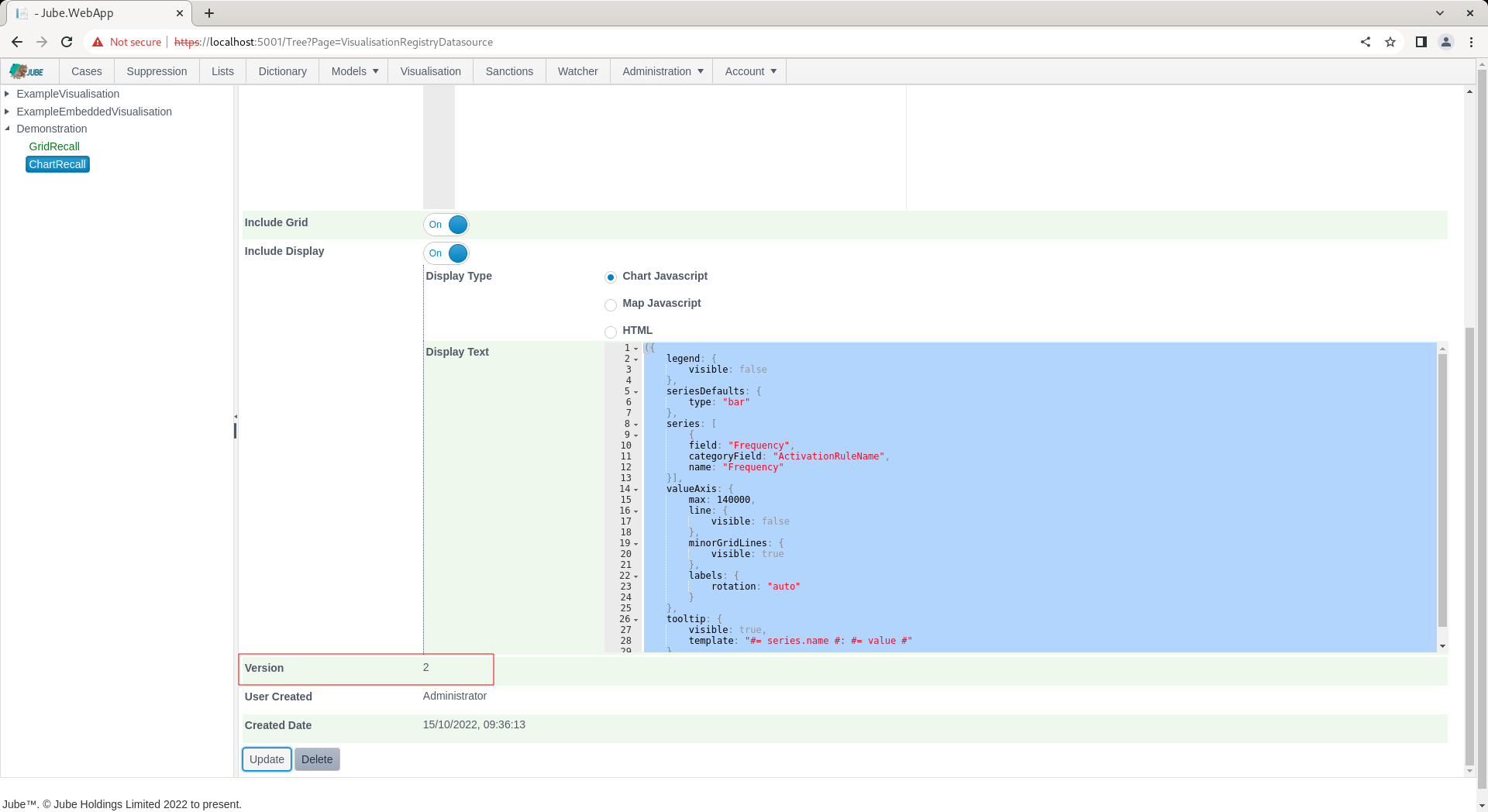Fold valueAxis block at line 14
1488x812 pixels.
coord(636,490)
